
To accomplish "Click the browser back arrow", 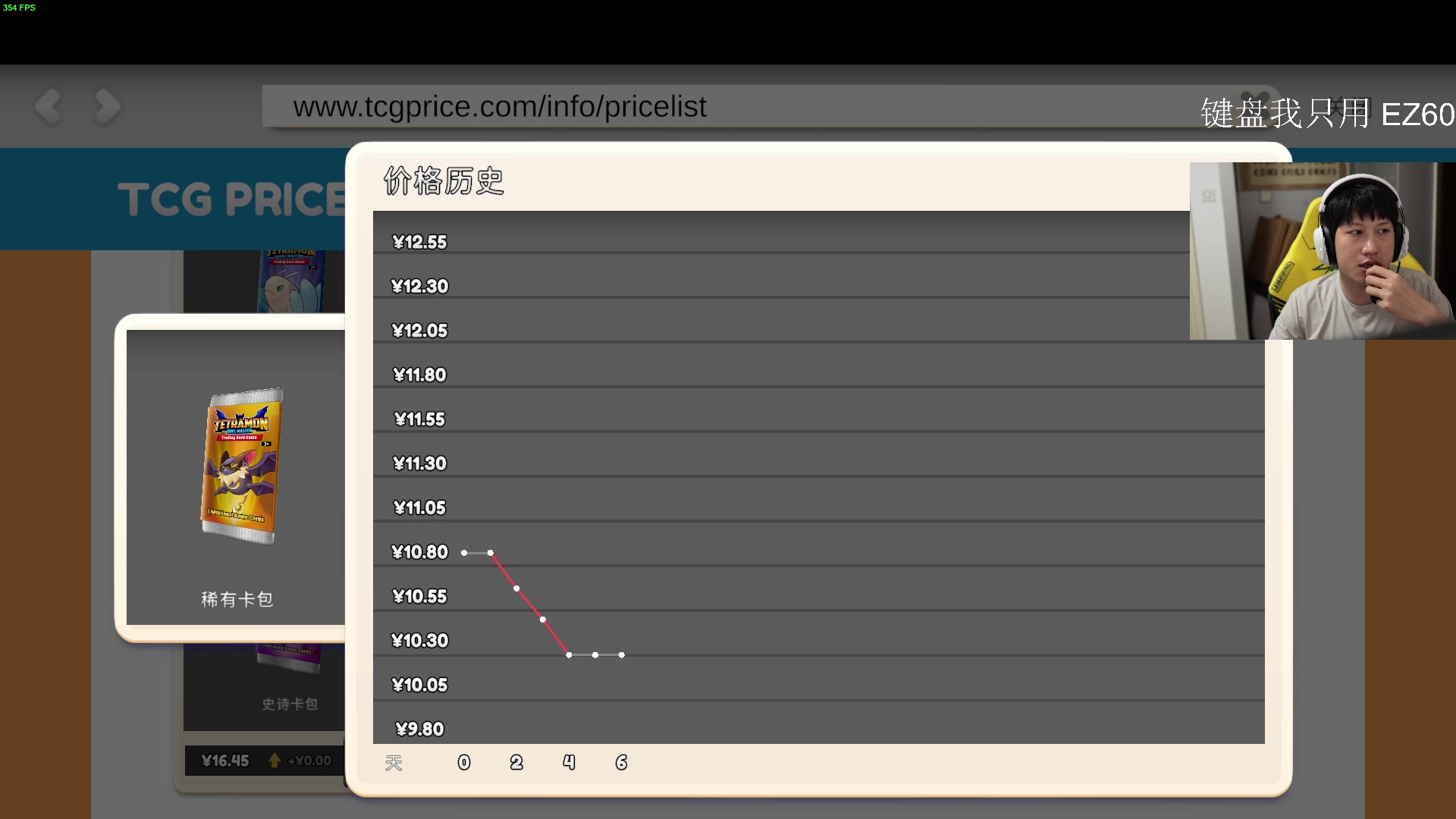I will pyautogui.click(x=48, y=107).
